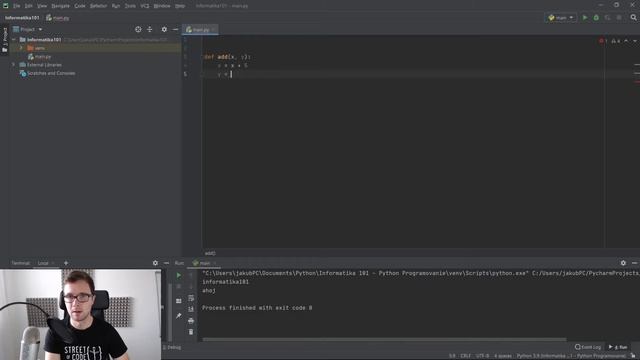Click main.py in the navigation breadcrumb
Screen dimensions: 640x360
pyautogui.click(x=58, y=18)
